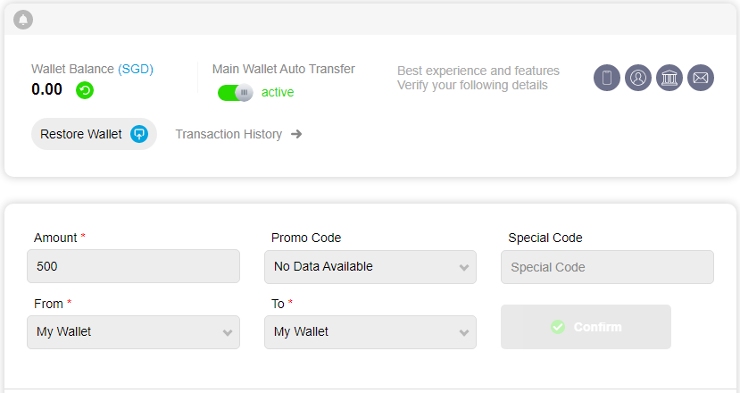Screen dimensions: 740x393
Task: Open the To wallet dropdown
Action: point(370,332)
